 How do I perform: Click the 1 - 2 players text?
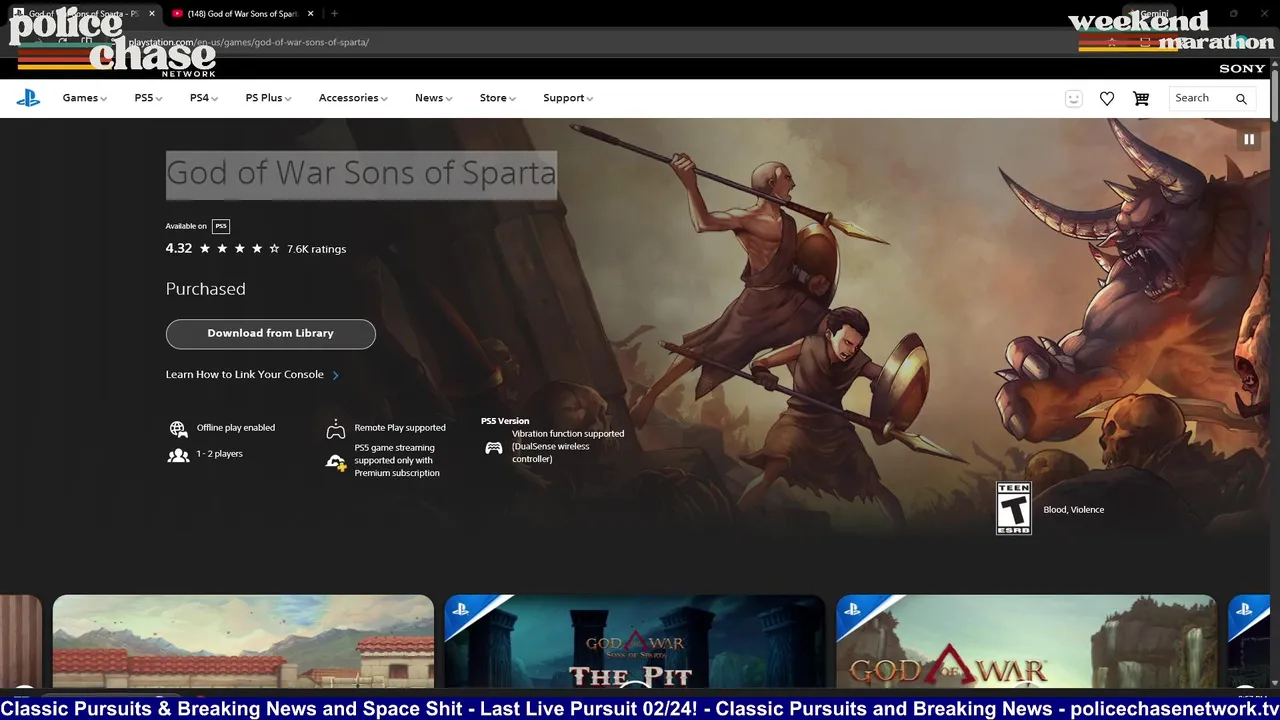pos(220,454)
